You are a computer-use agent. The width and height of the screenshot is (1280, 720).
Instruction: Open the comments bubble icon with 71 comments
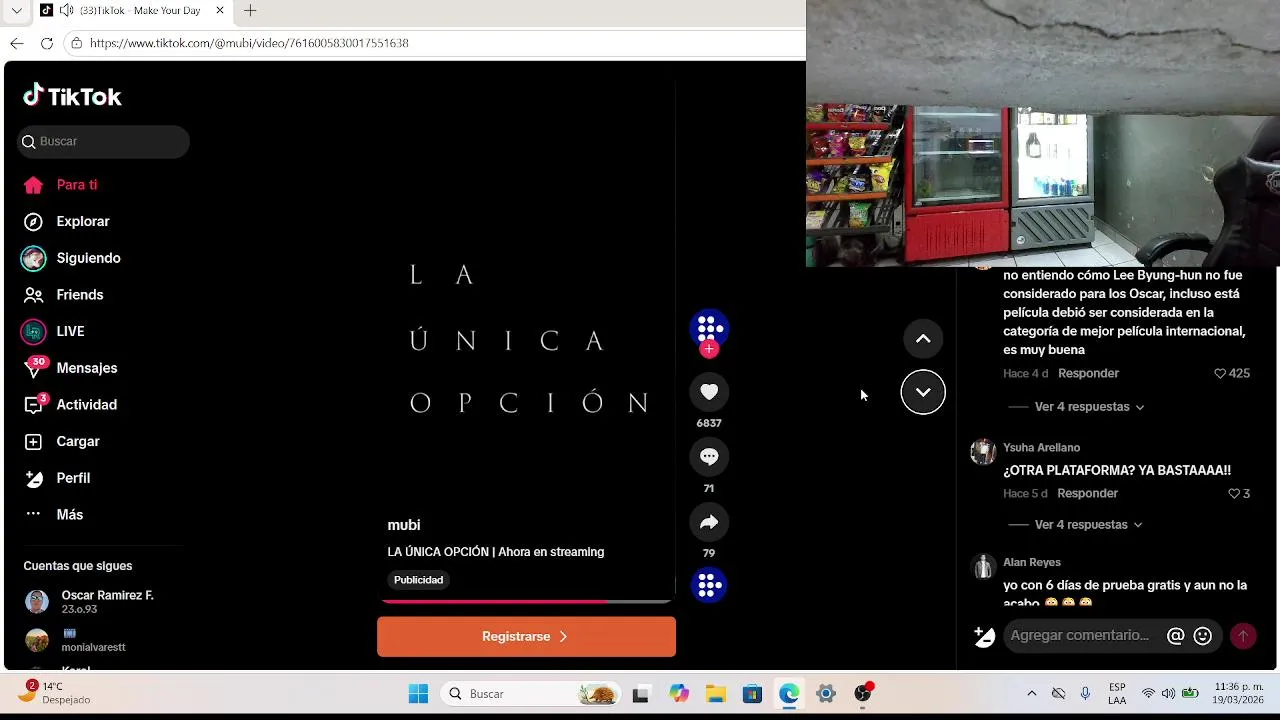tap(709, 457)
